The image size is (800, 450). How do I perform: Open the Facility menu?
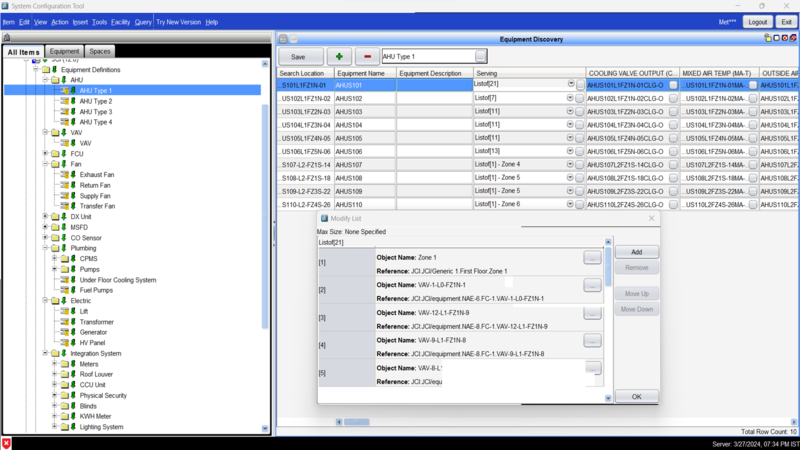click(120, 22)
